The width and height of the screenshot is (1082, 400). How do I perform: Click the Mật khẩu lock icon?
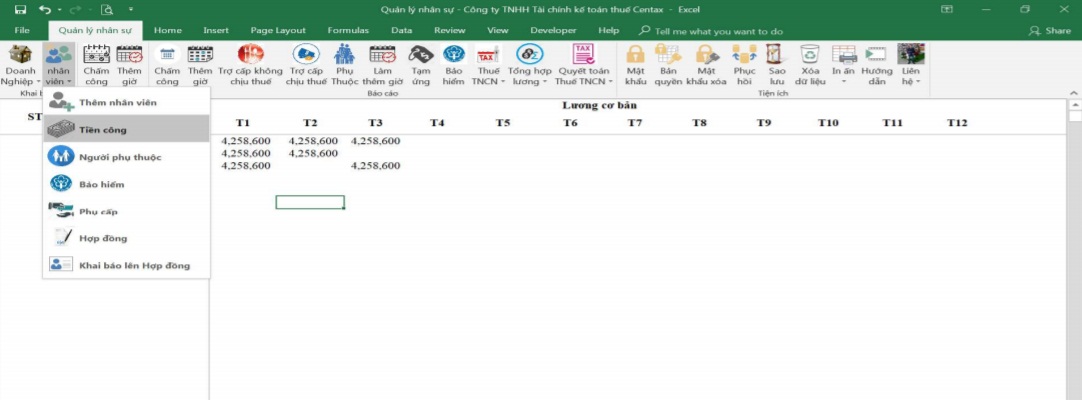click(635, 56)
